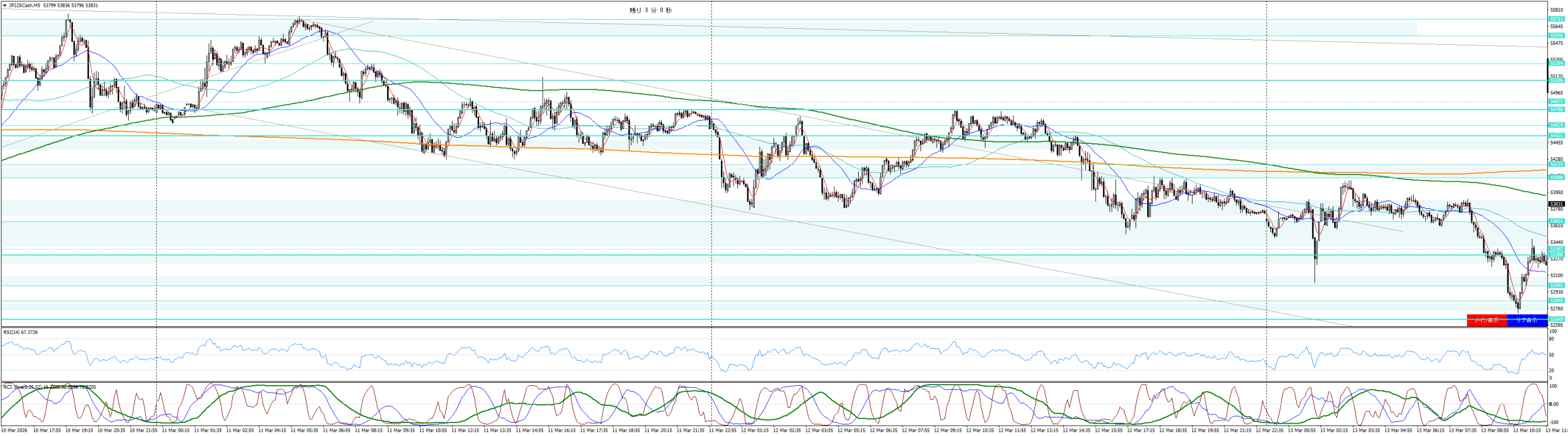The height and width of the screenshot is (436, 1568).
Task: Click the 55264 price level label
Action: pyautogui.click(x=1556, y=63)
